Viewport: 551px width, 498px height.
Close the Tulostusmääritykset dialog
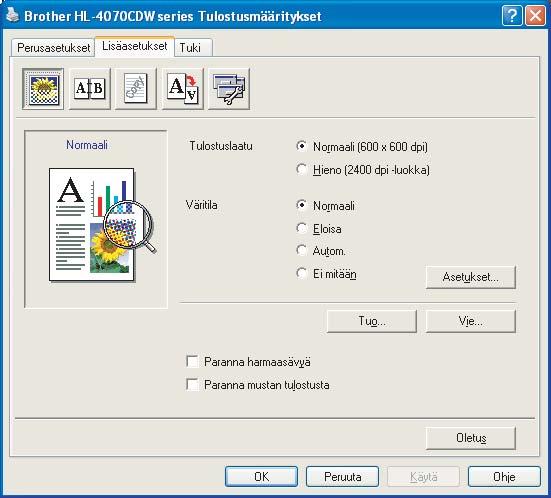535,16
